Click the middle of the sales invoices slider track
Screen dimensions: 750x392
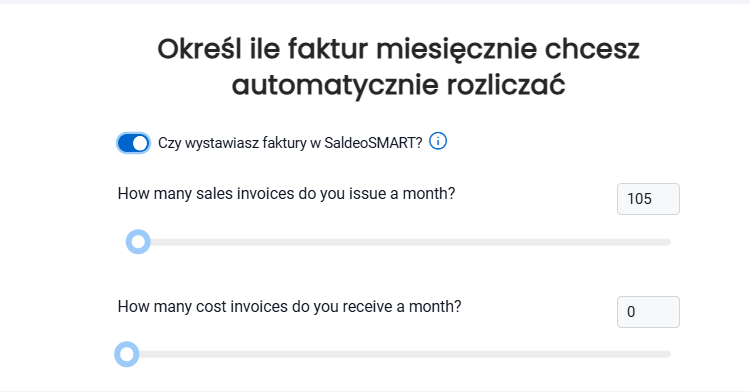point(399,242)
